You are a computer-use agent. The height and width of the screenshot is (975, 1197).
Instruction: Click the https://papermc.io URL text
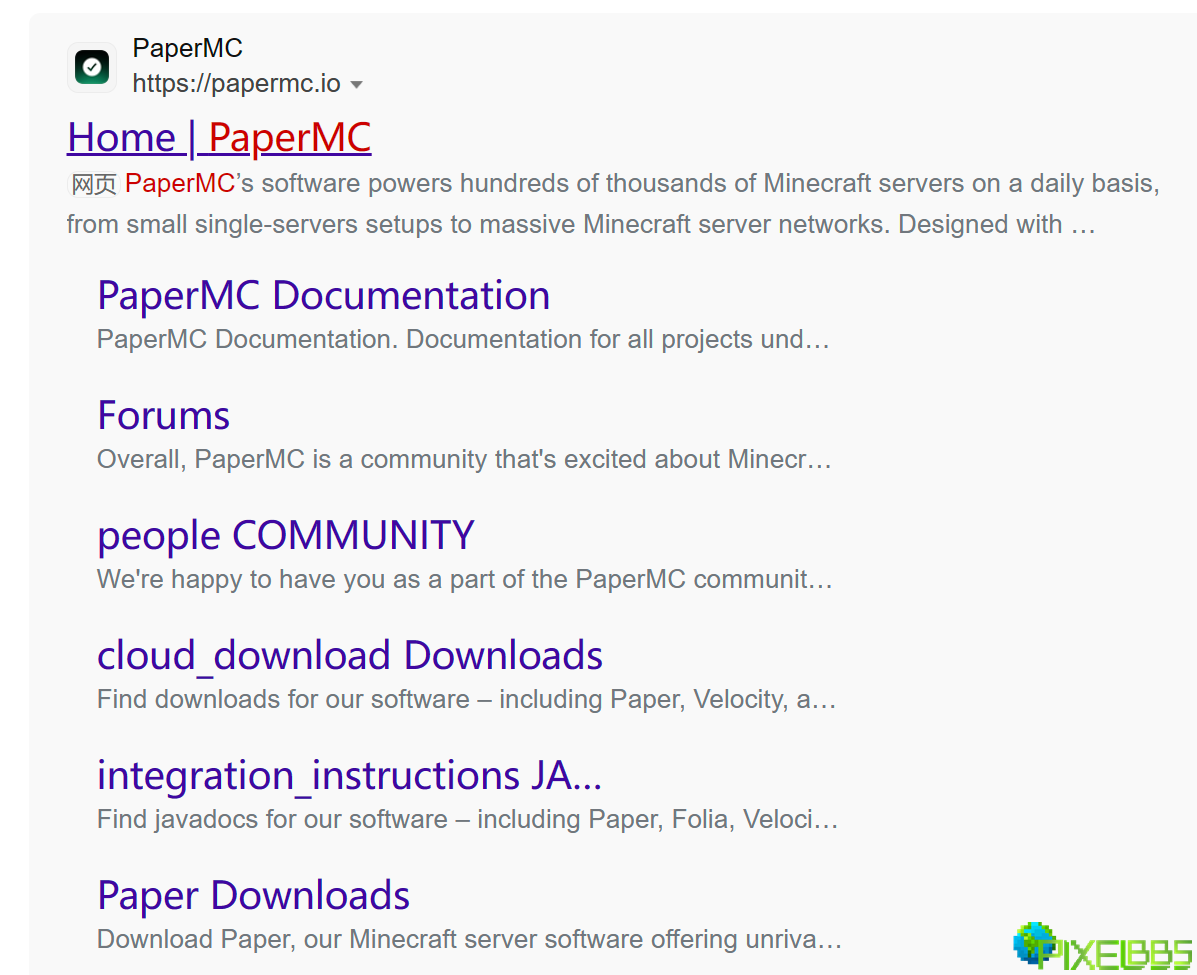point(237,83)
